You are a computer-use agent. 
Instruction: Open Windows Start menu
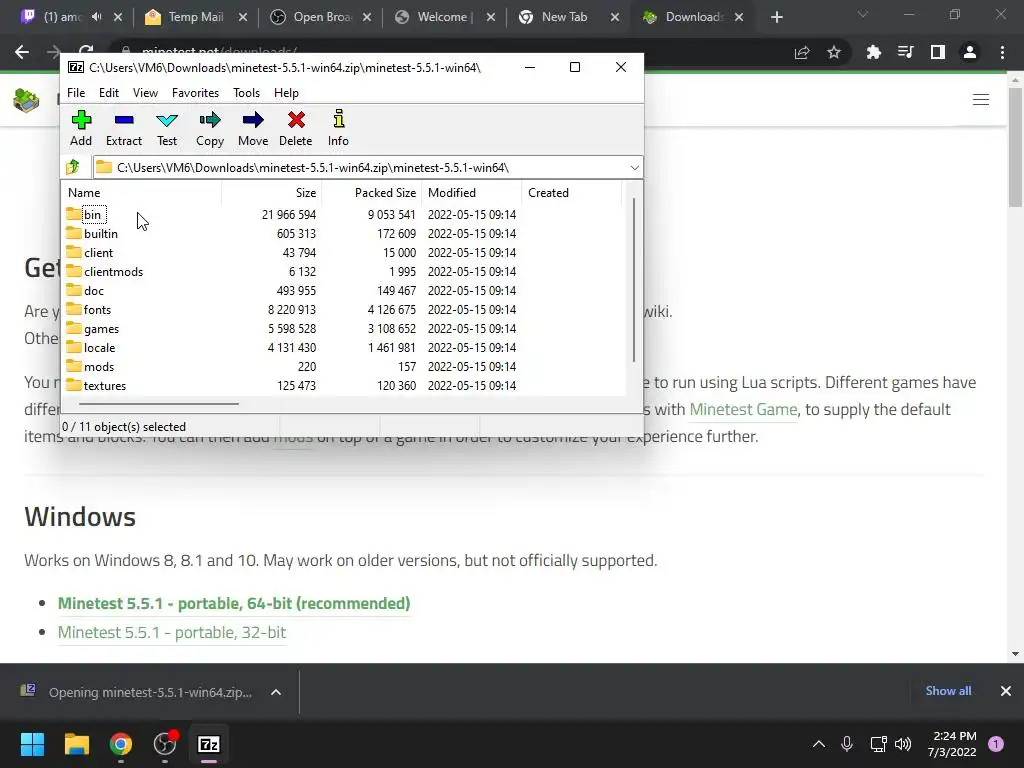32,744
